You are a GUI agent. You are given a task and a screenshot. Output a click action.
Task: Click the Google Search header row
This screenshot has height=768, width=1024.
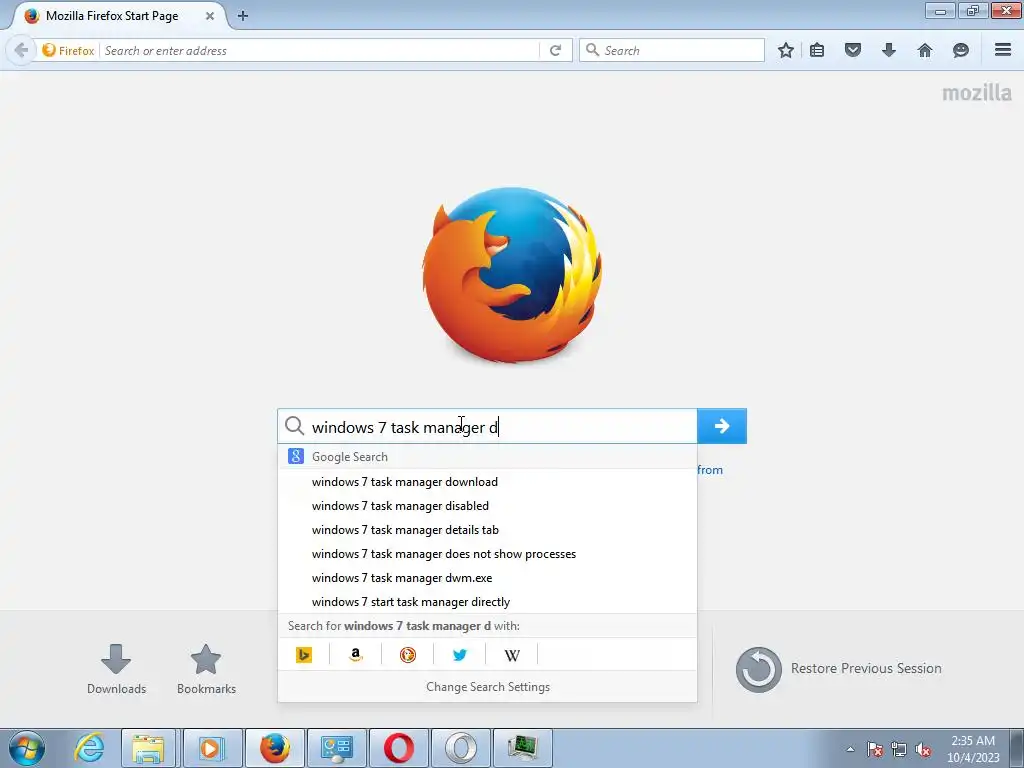point(487,456)
